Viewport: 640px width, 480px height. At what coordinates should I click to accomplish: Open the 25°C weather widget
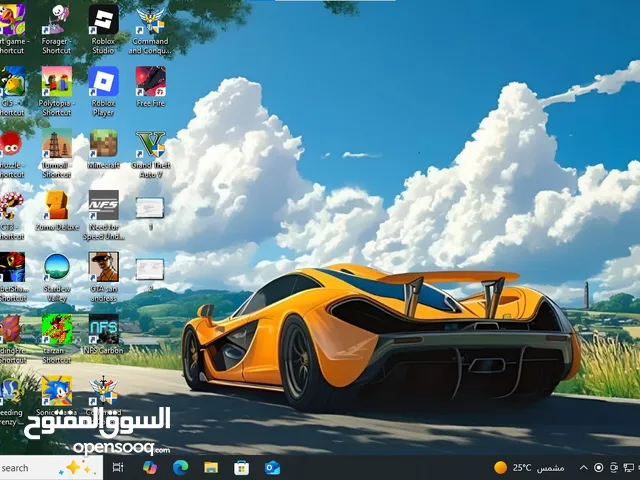click(x=529, y=468)
